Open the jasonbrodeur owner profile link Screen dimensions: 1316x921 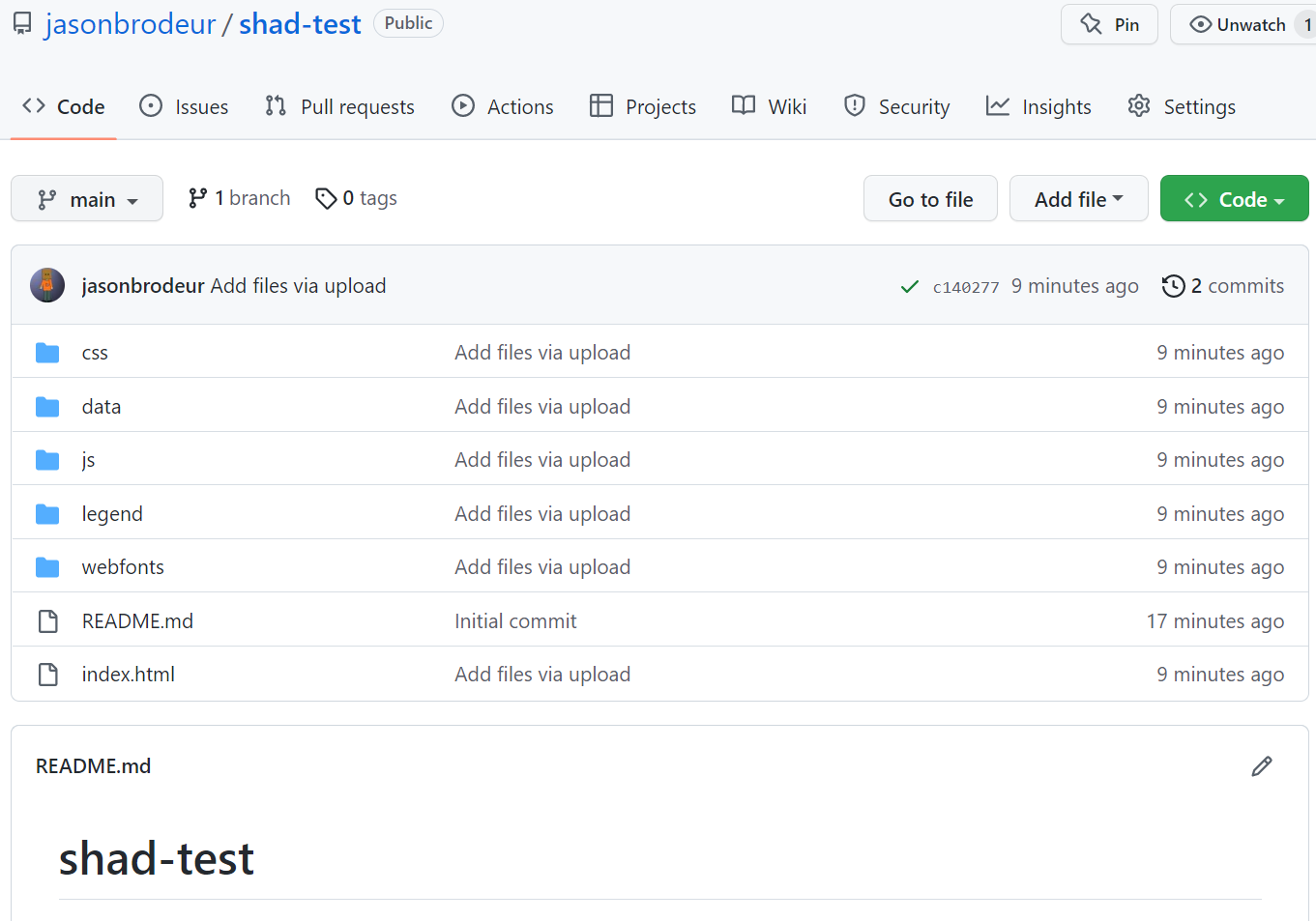pos(131,24)
